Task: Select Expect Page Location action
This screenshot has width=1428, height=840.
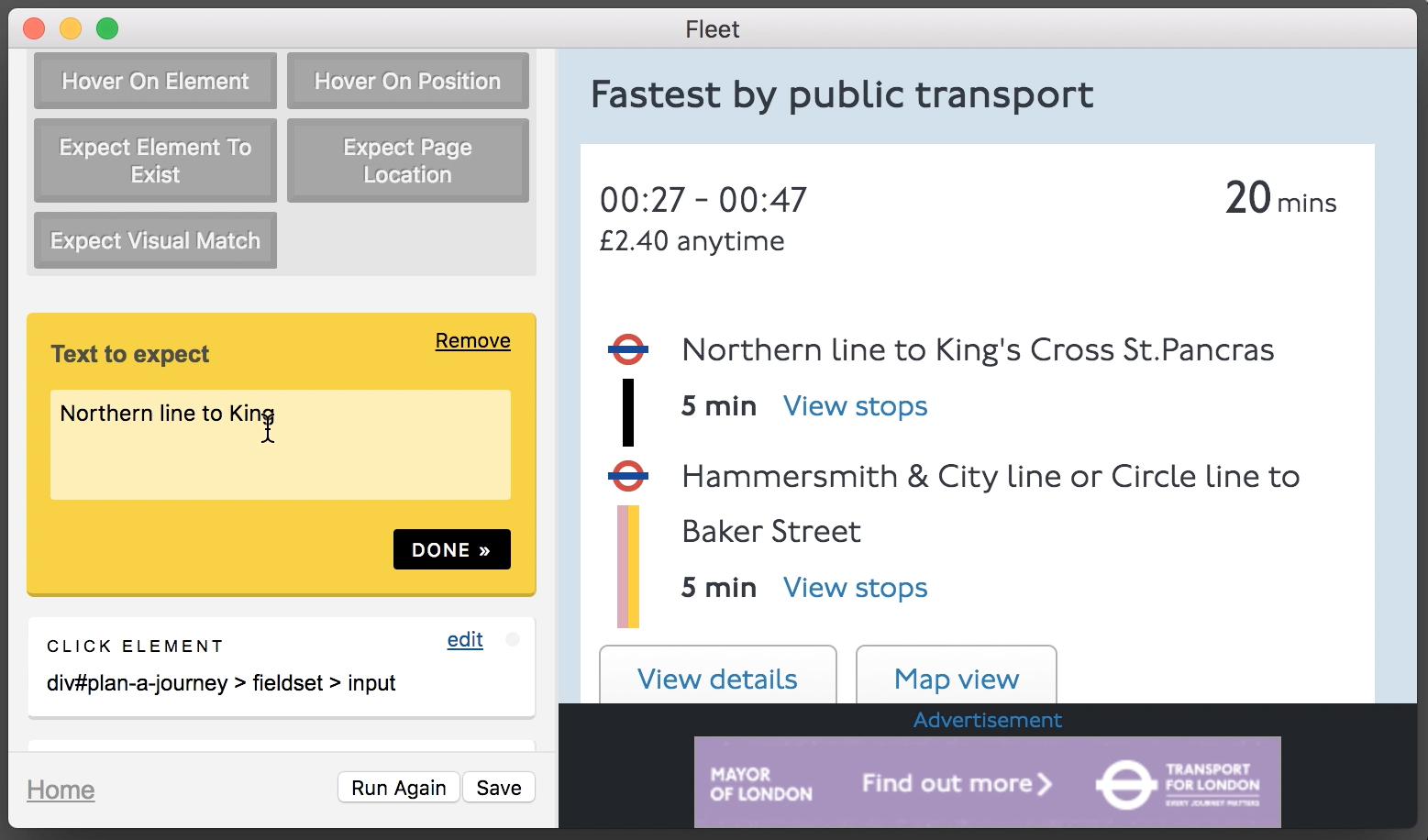Action: point(407,160)
